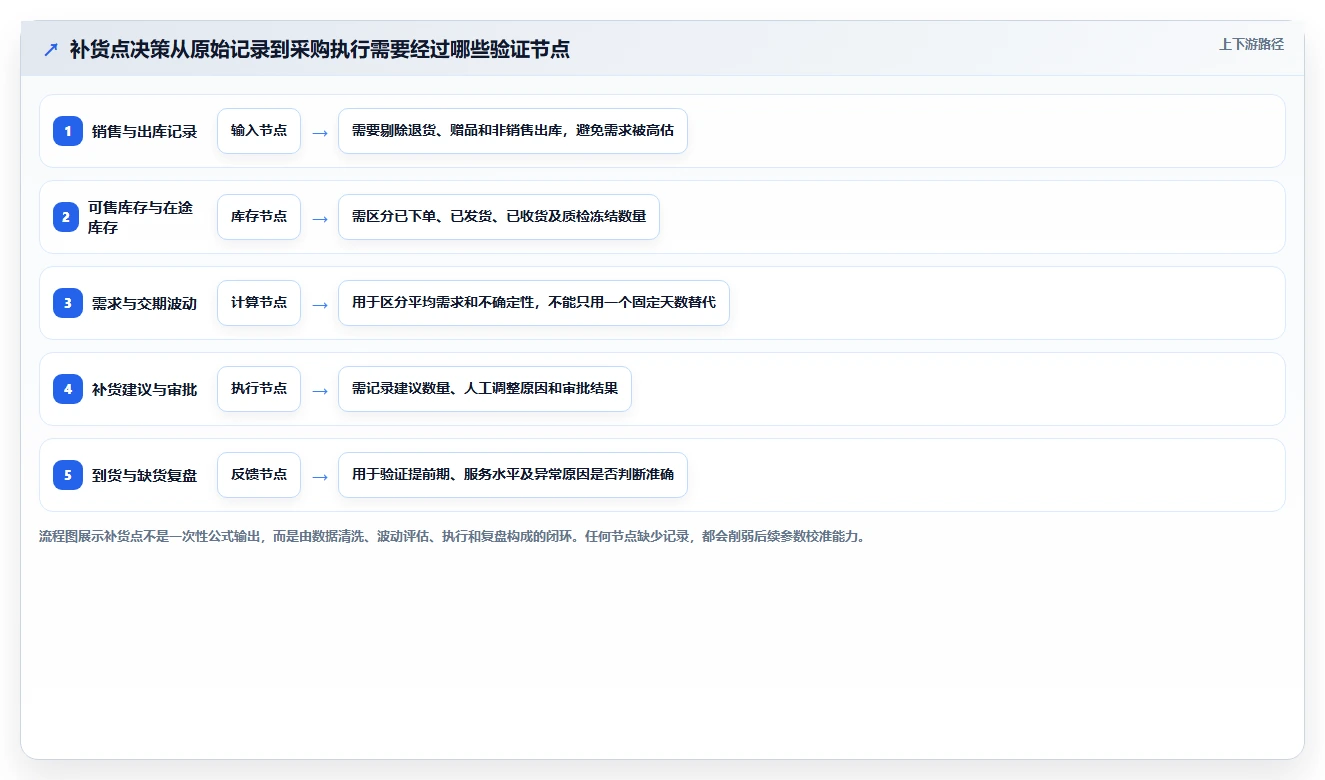Select step number badge 3
Viewport: 1325px width, 780px height.
(x=68, y=303)
